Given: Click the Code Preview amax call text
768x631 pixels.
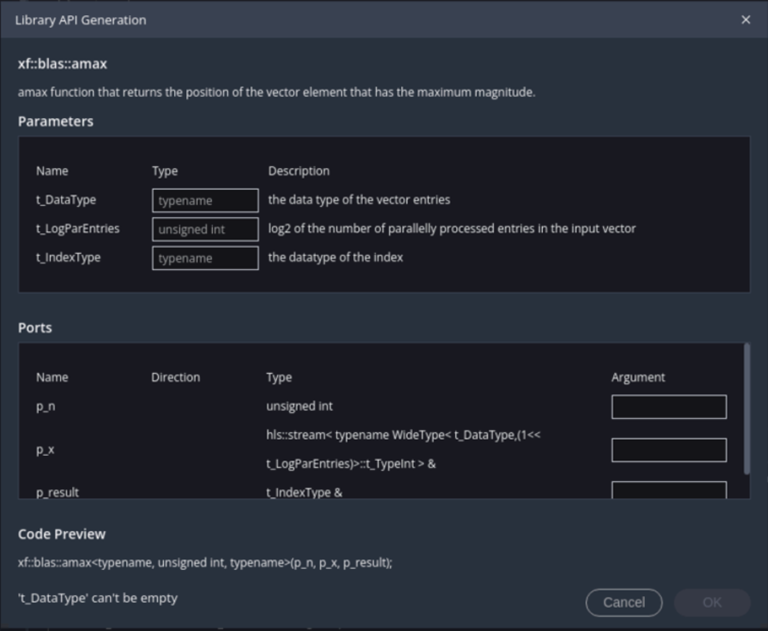Looking at the screenshot, I should click(205, 563).
